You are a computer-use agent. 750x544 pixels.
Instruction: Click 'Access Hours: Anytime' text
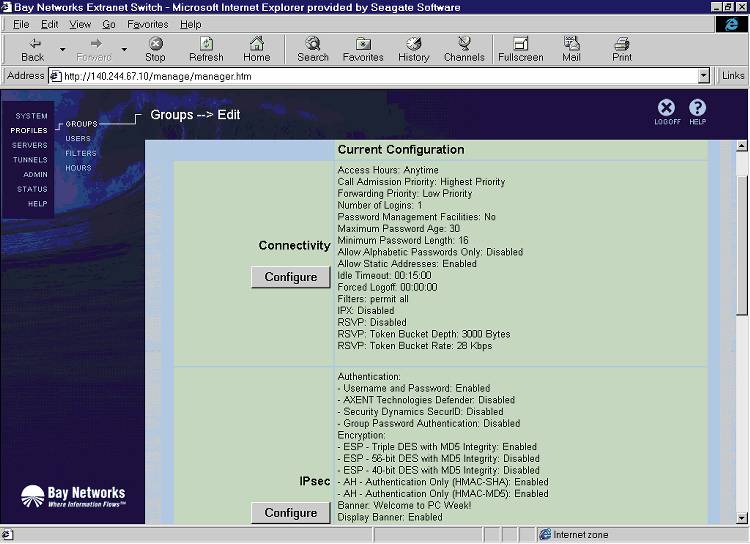388,170
